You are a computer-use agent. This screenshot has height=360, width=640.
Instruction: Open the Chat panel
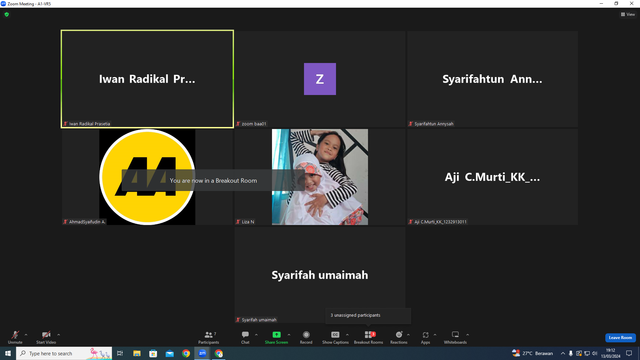pos(245,338)
